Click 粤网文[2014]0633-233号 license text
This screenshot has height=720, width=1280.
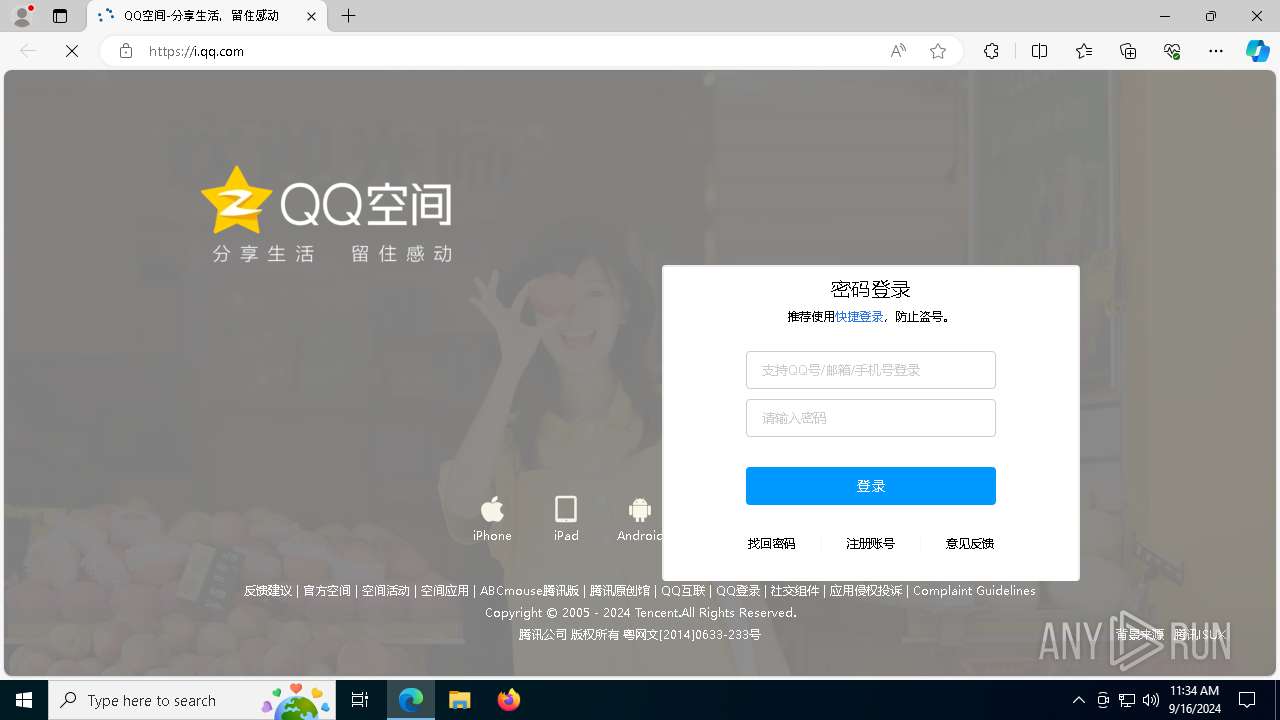tap(692, 634)
